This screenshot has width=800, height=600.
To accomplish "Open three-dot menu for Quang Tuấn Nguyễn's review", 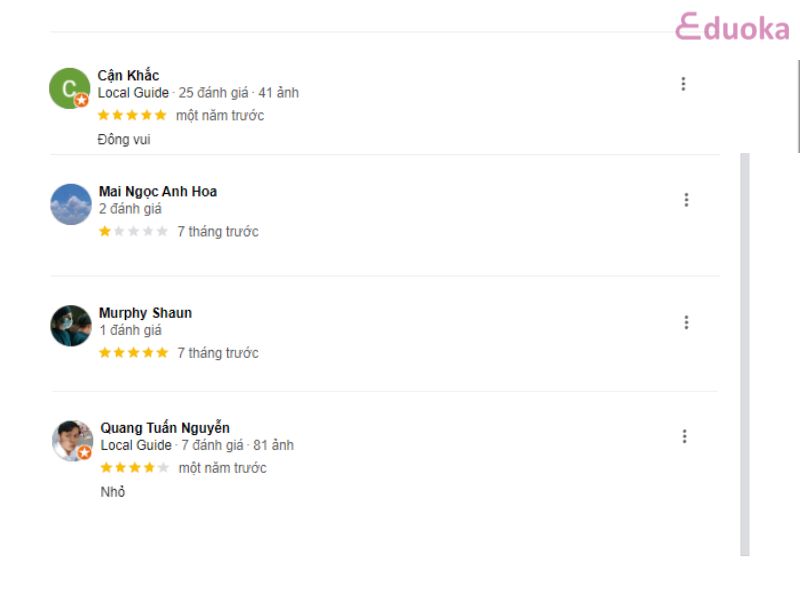I will click(x=684, y=436).
